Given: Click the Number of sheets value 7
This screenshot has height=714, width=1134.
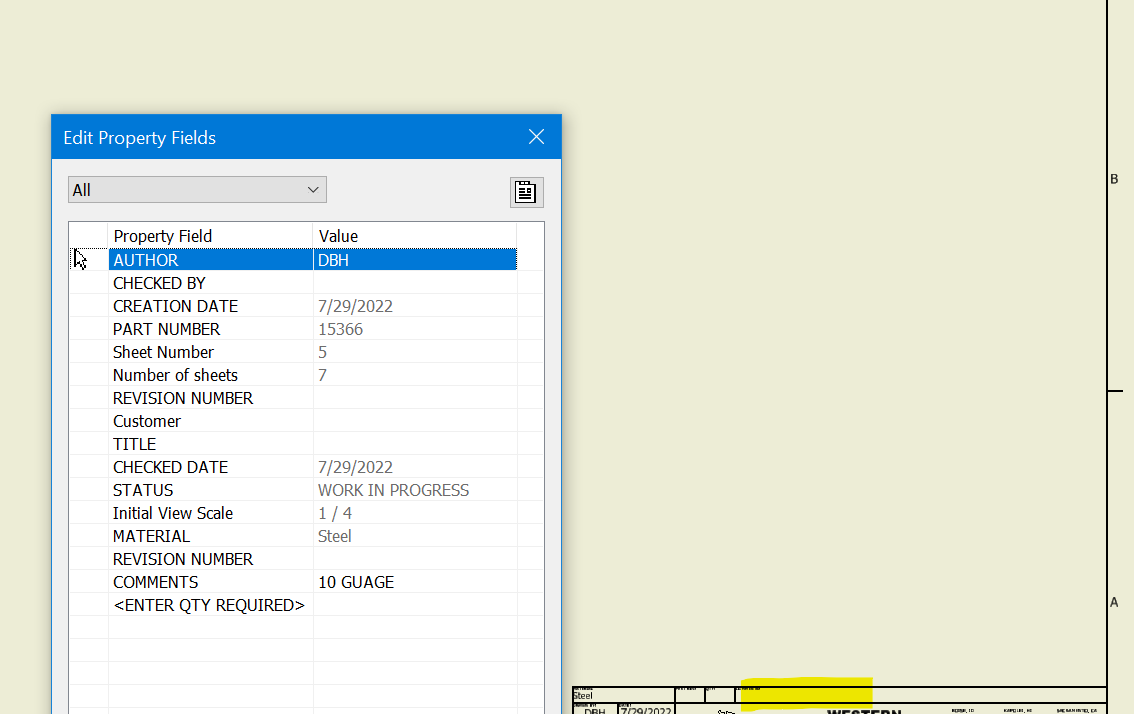Looking at the screenshot, I should (x=415, y=375).
